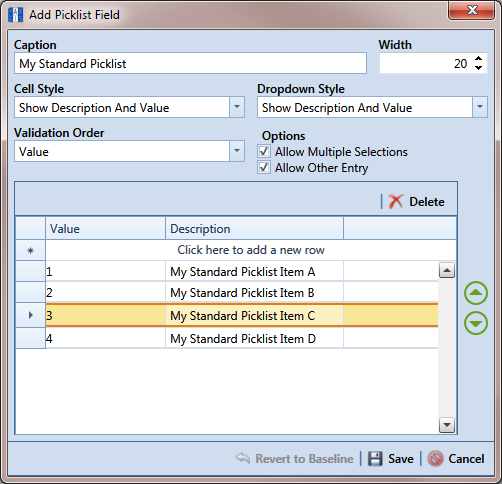502x484 pixels.
Task: Click the Validation Order Value field
Action: point(122,151)
